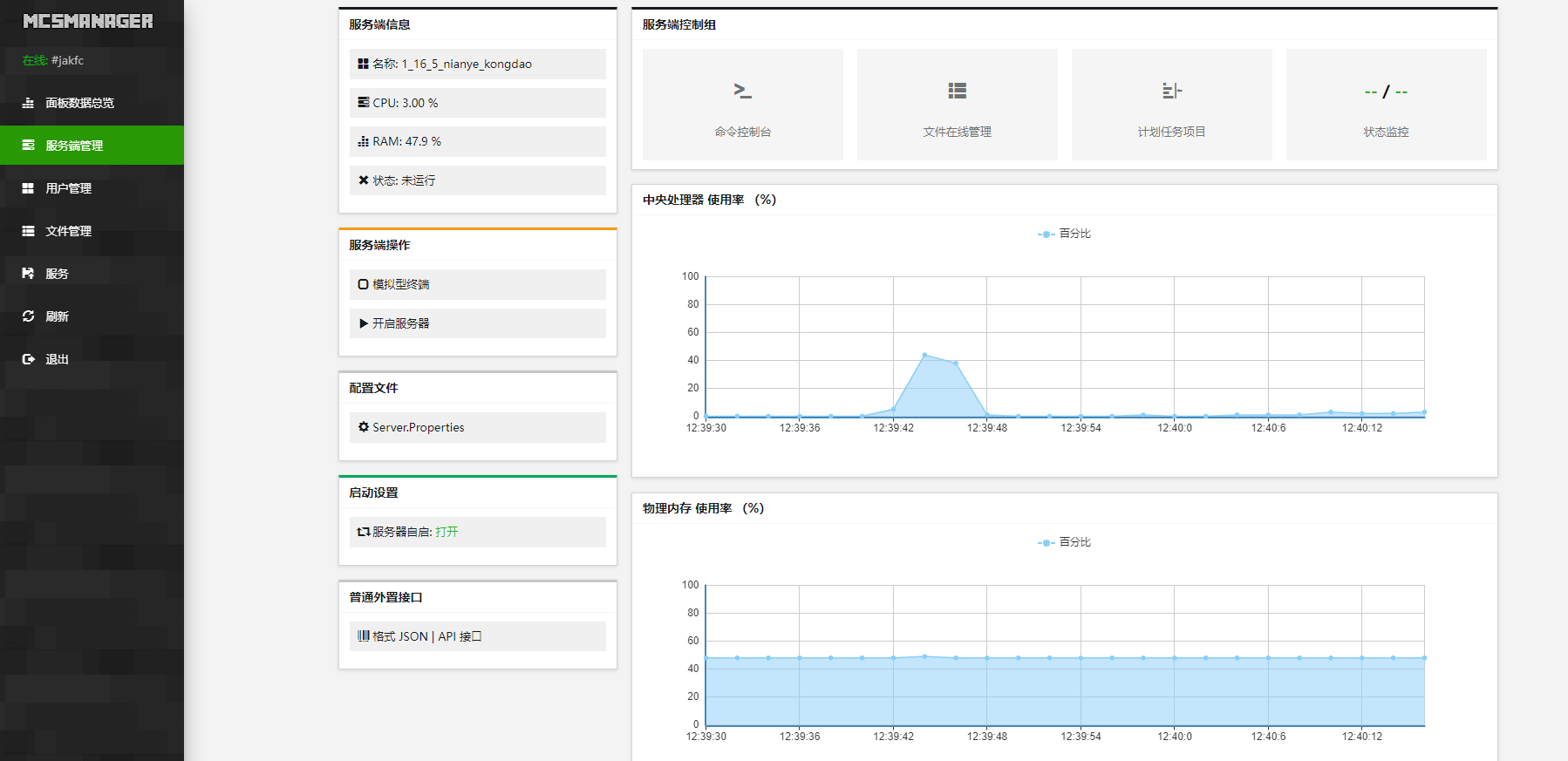This screenshot has width=1568, height=761.
Task: Click the dashboard chart icon beside 面板数据总览
Action: pyautogui.click(x=28, y=103)
